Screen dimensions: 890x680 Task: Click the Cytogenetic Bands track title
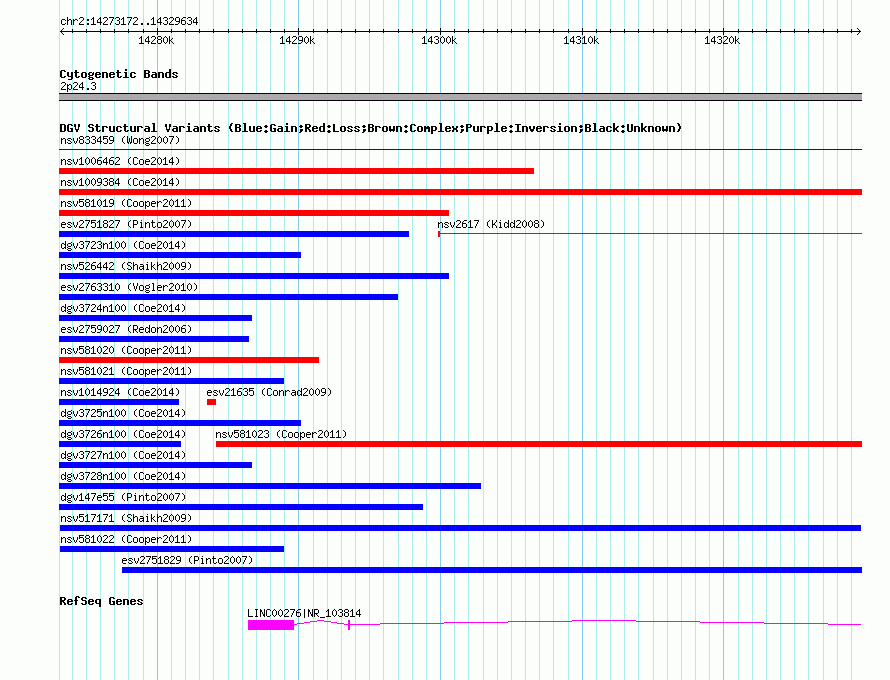coord(119,74)
